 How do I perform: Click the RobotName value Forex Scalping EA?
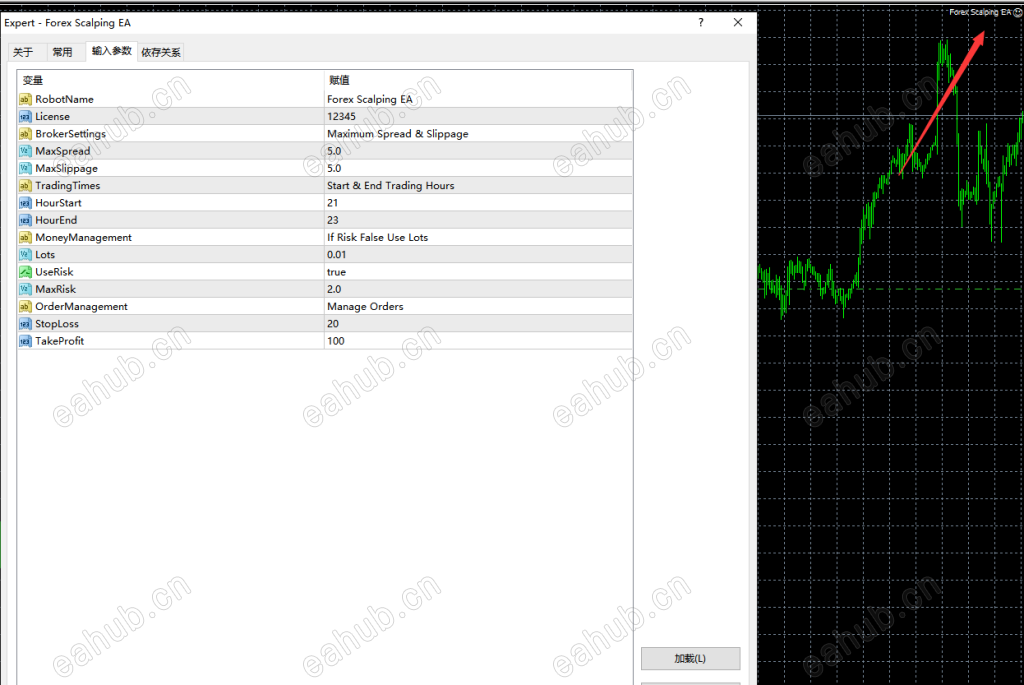370,99
